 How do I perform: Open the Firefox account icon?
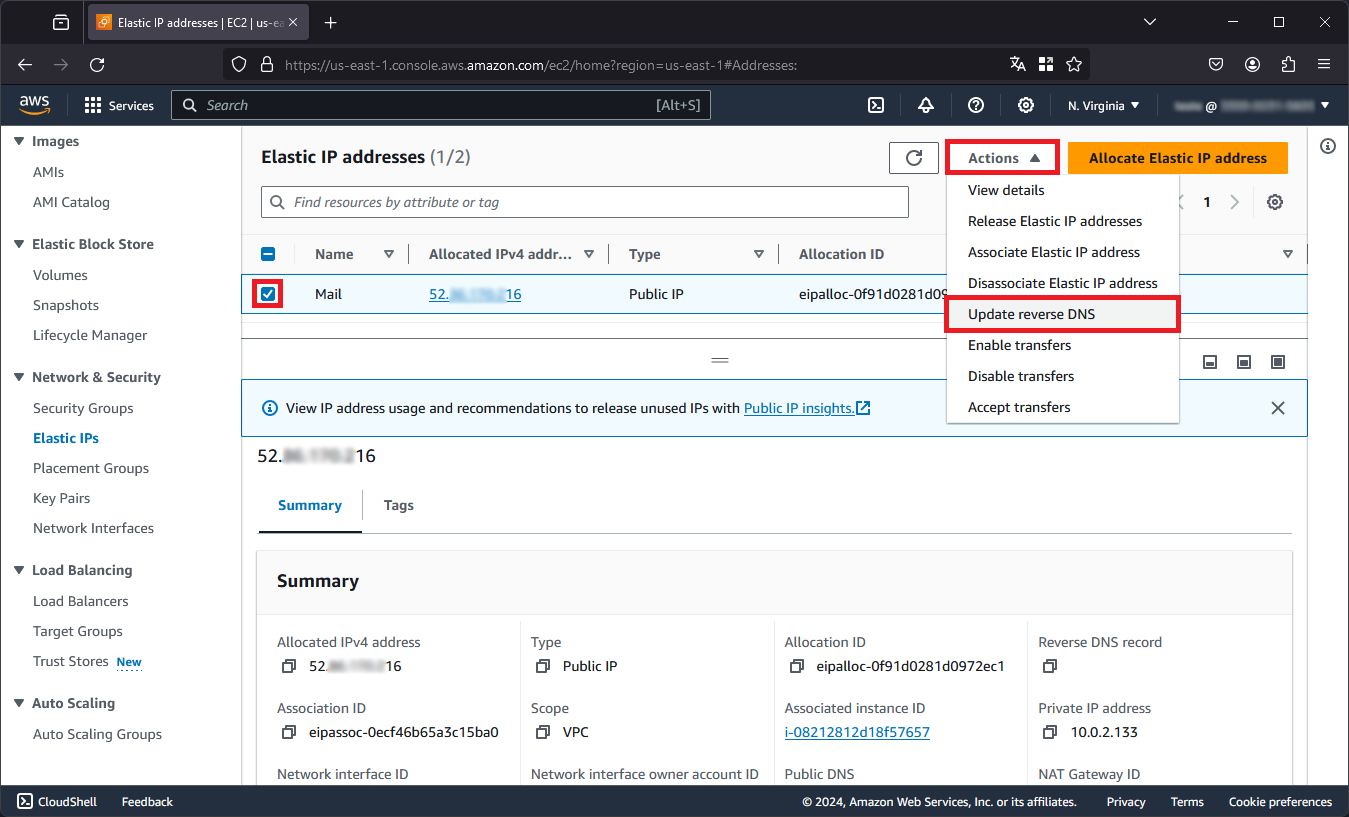tap(1252, 64)
